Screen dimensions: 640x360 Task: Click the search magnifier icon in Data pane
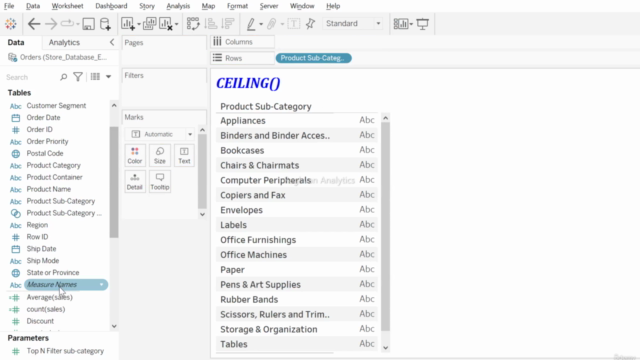pyautogui.click(x=63, y=77)
